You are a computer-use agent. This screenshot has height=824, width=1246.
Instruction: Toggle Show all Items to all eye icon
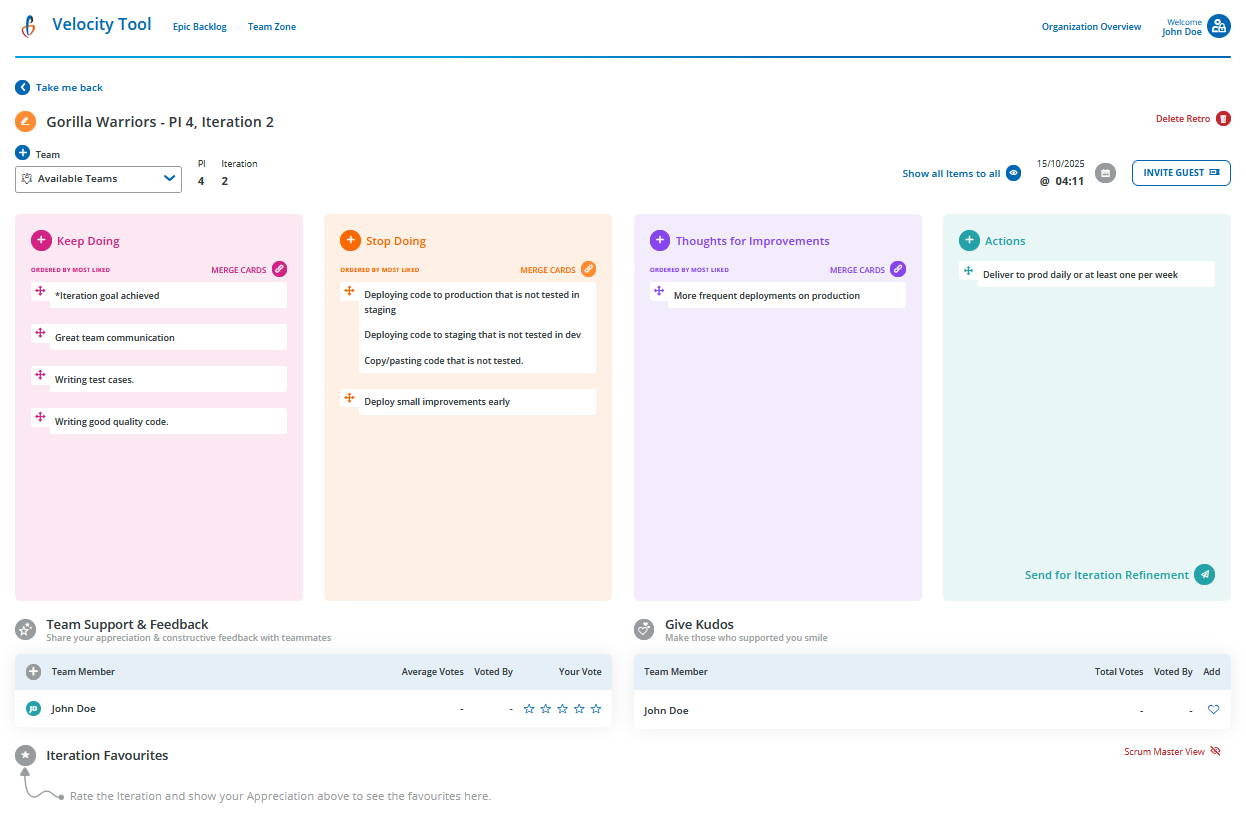1013,173
